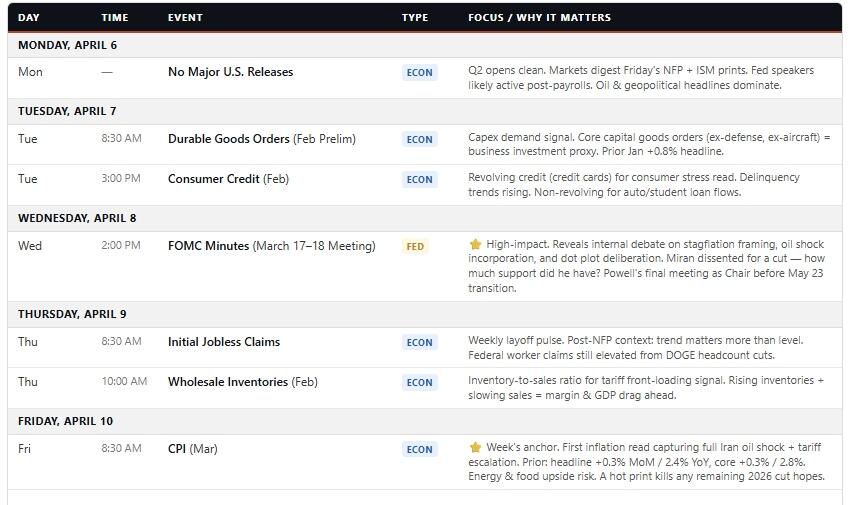Image resolution: width=855 pixels, height=505 pixels.
Task: Click ECON badge for Wholesale Inventories
Action: tap(419, 382)
